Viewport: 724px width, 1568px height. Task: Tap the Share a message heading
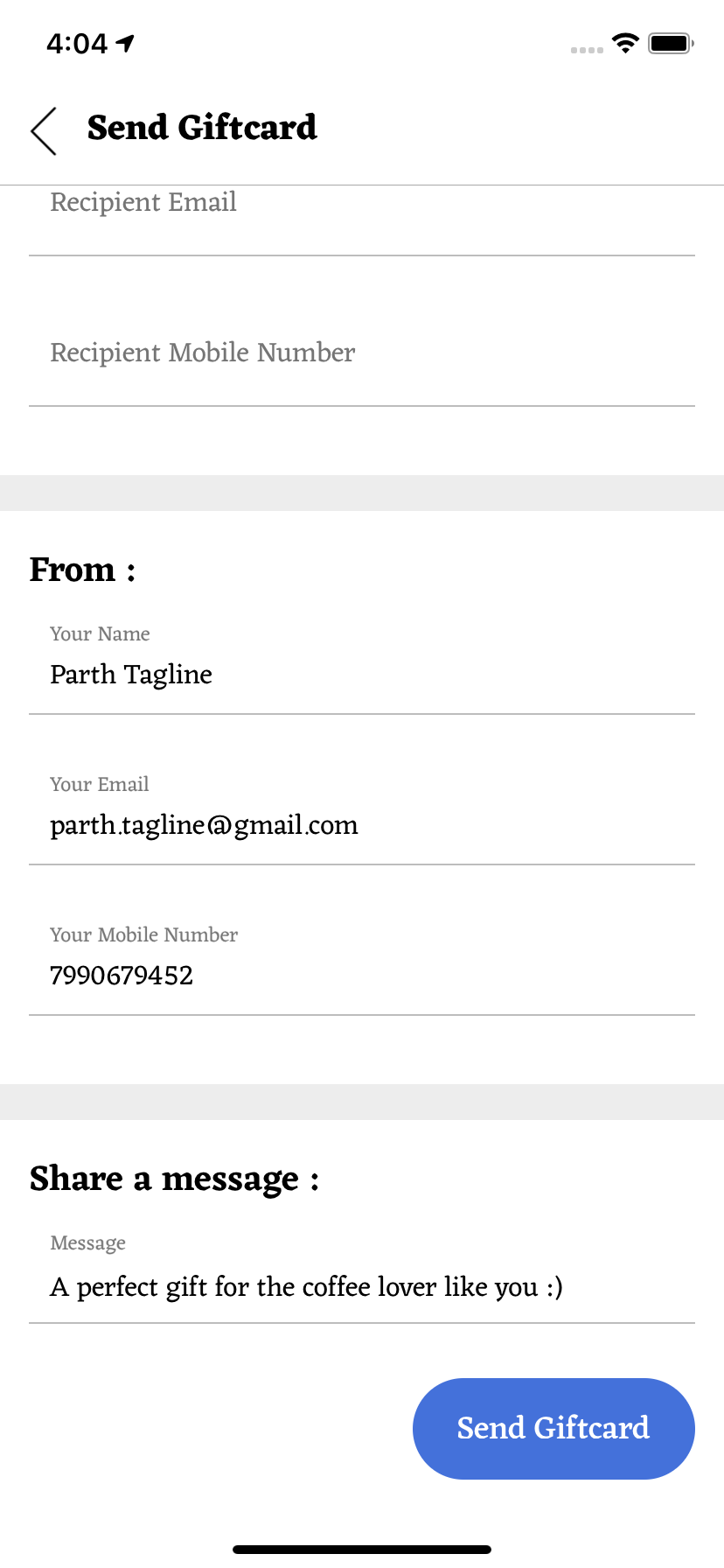pos(174,1179)
